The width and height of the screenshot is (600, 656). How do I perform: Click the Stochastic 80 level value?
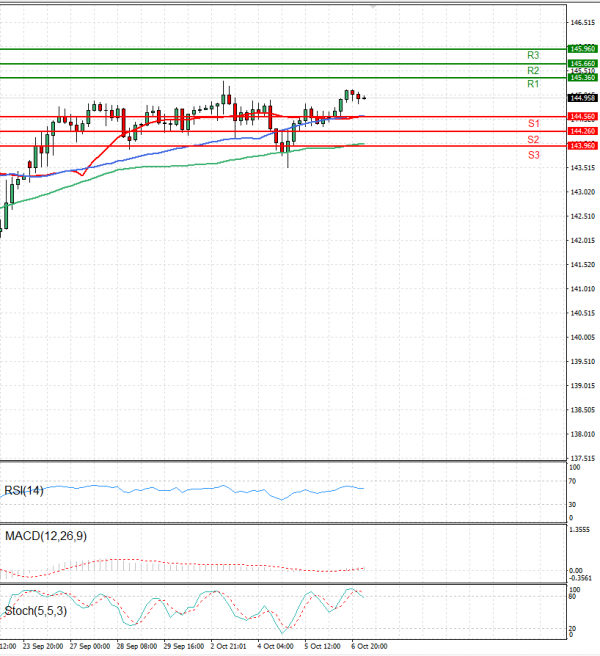[x=573, y=596]
